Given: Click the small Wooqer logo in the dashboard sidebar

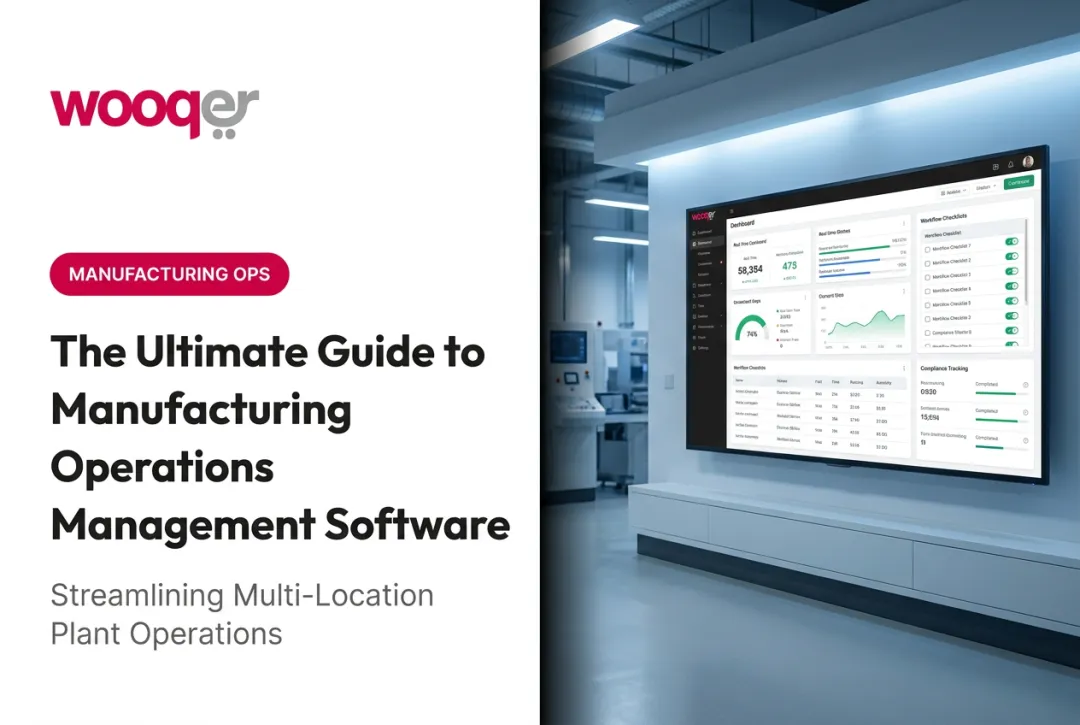Looking at the screenshot, I should (703, 216).
